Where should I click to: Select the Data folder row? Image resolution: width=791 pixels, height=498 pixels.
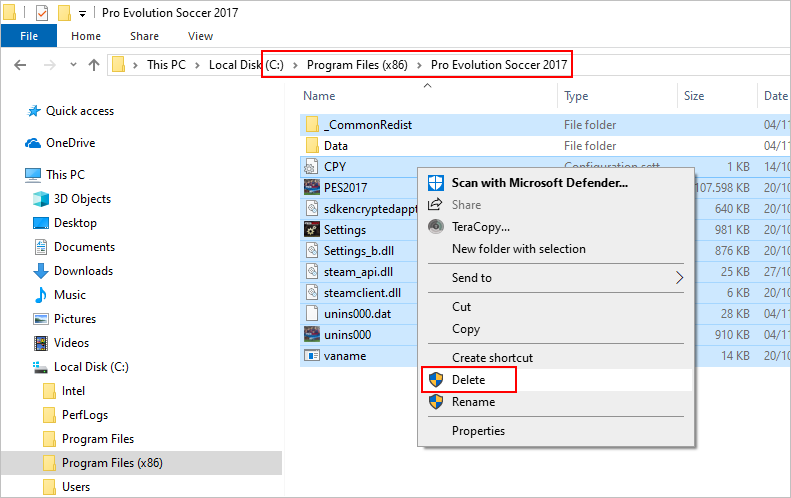(x=545, y=146)
